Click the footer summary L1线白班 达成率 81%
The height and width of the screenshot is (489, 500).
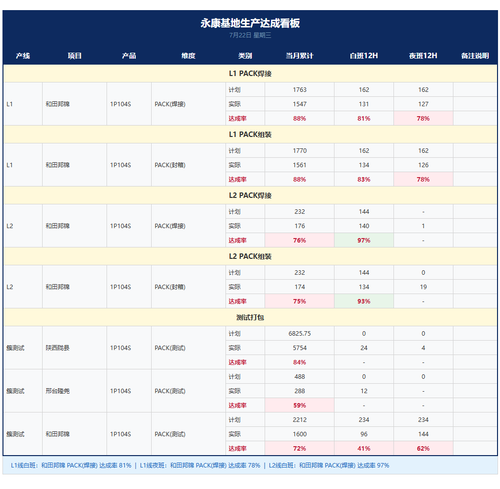tap(71, 465)
